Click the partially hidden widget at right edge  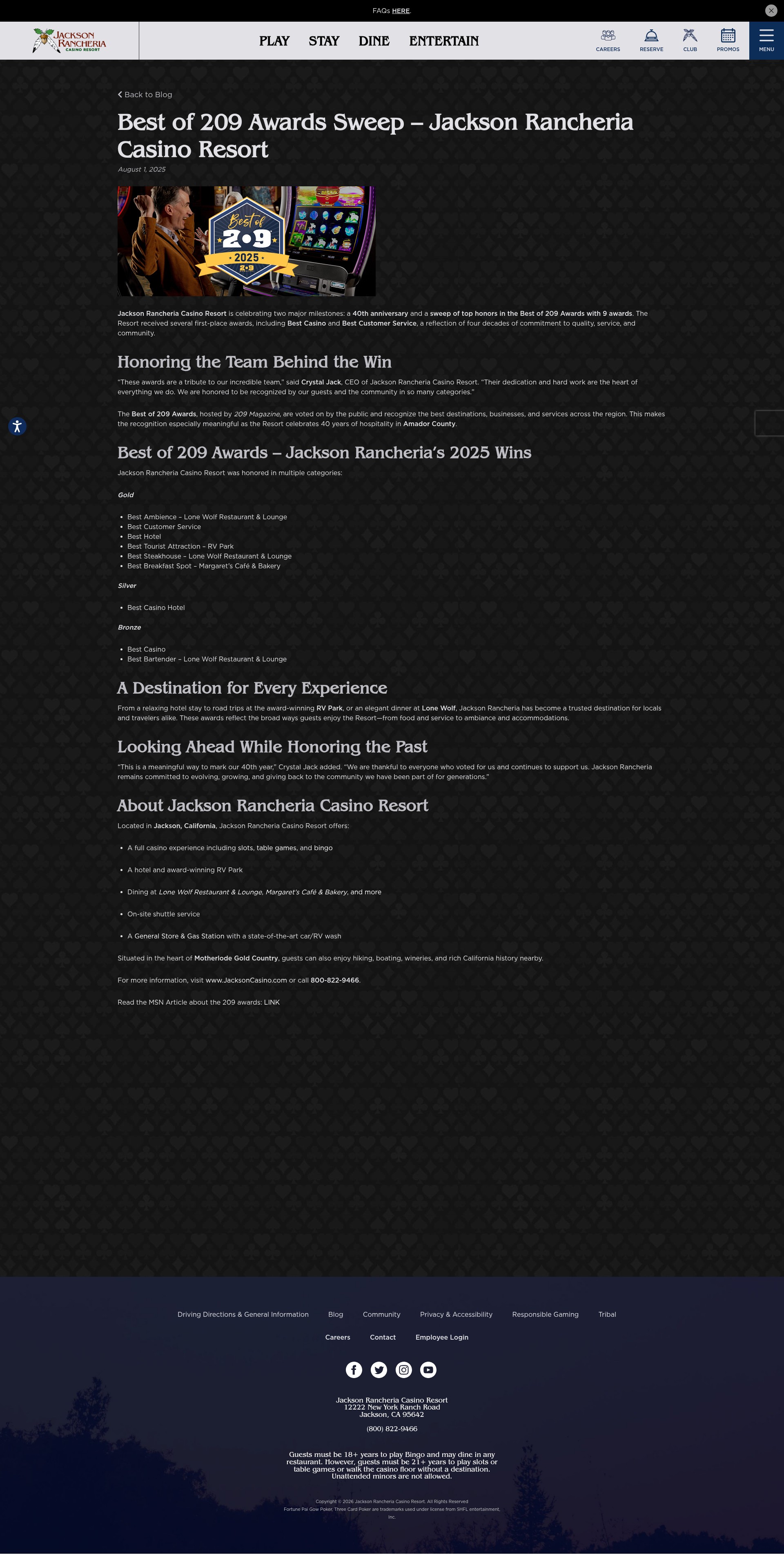[769, 423]
